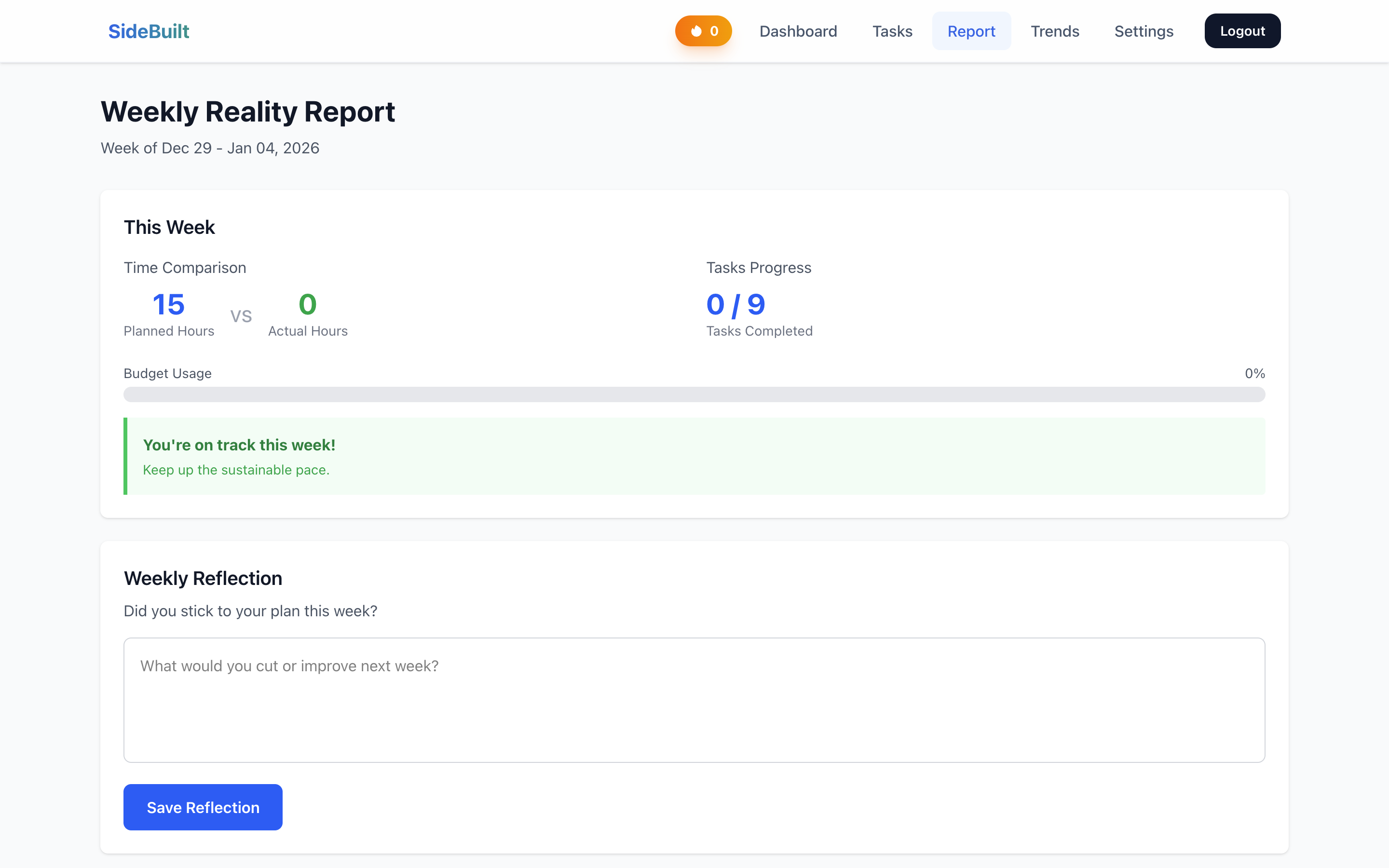1389x868 pixels.
Task: Click the 15 Planned Hours value
Action: coord(168,304)
